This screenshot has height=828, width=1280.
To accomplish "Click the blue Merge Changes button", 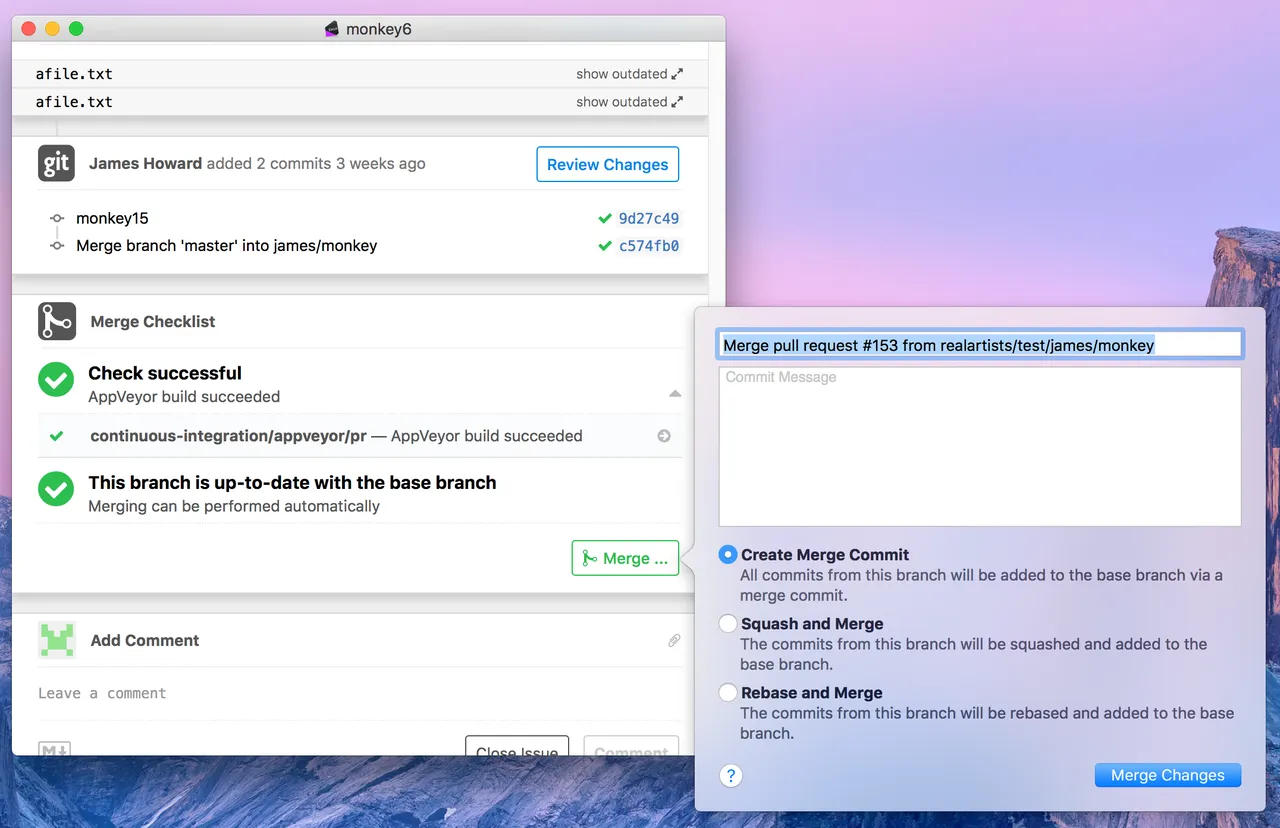I will (x=1167, y=775).
